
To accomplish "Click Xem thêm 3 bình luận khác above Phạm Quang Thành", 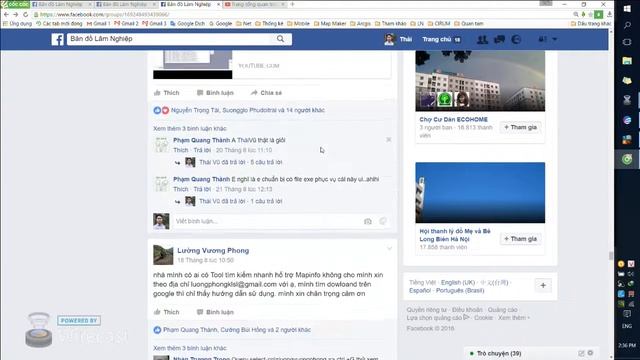I will pos(190,128).
